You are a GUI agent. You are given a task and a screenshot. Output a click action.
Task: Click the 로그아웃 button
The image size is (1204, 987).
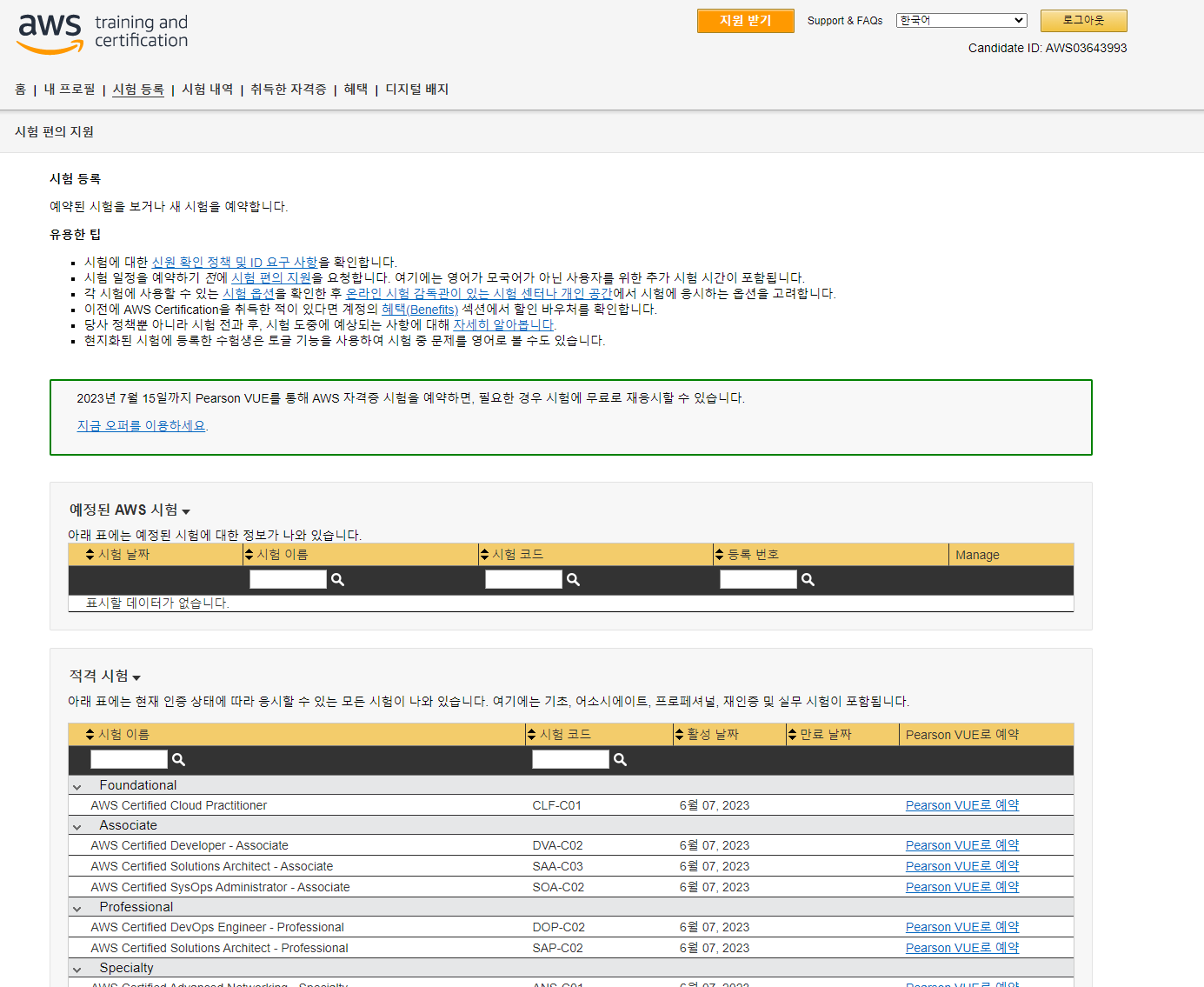point(1084,21)
